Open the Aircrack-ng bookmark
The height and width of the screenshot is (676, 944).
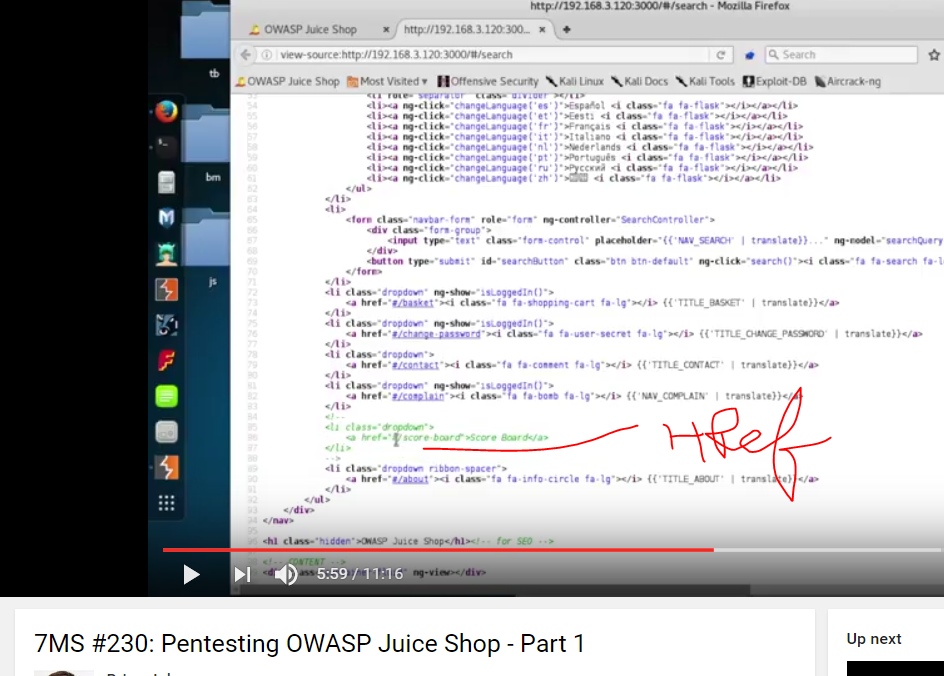(847, 81)
